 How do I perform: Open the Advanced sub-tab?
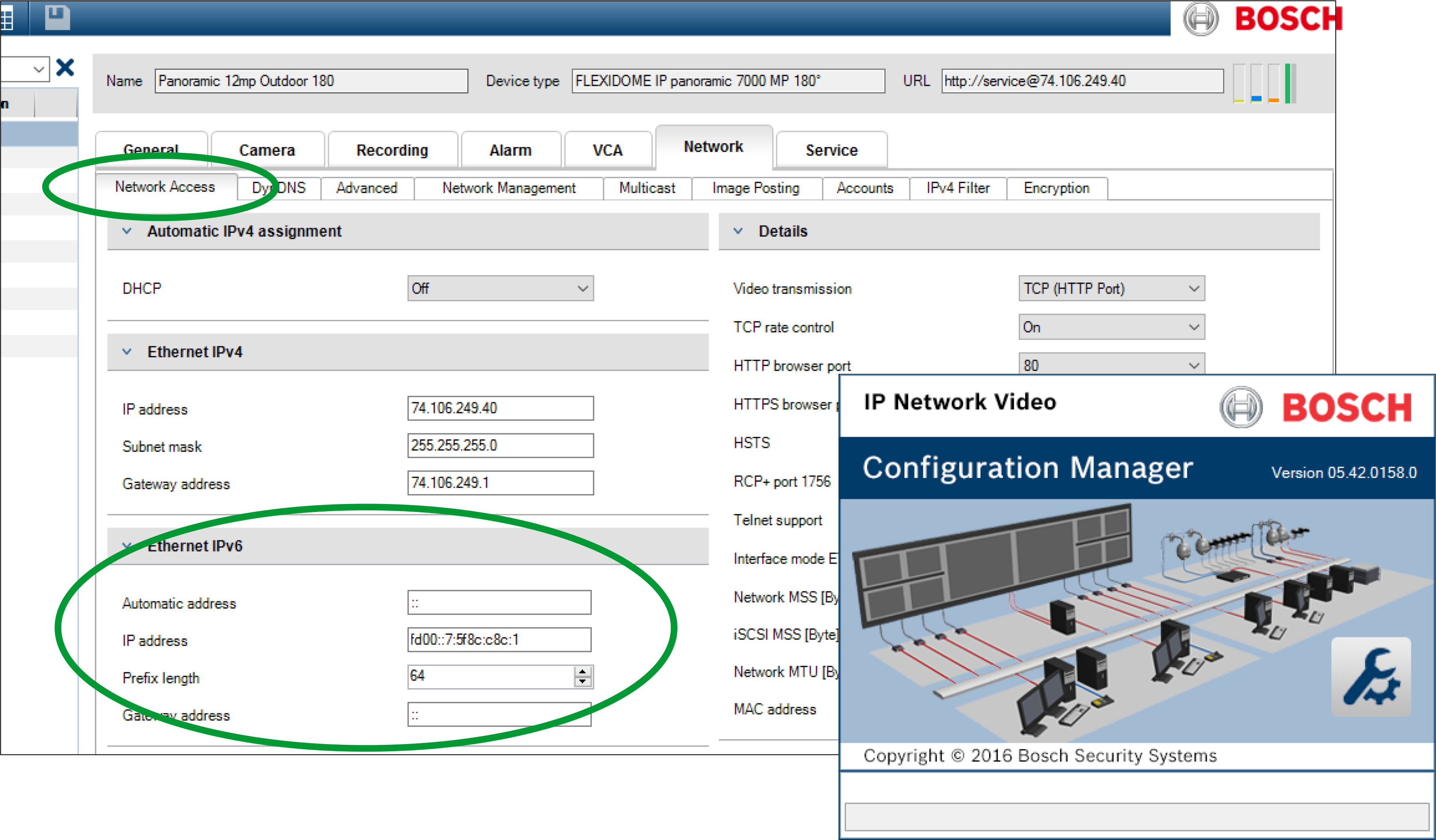367,188
